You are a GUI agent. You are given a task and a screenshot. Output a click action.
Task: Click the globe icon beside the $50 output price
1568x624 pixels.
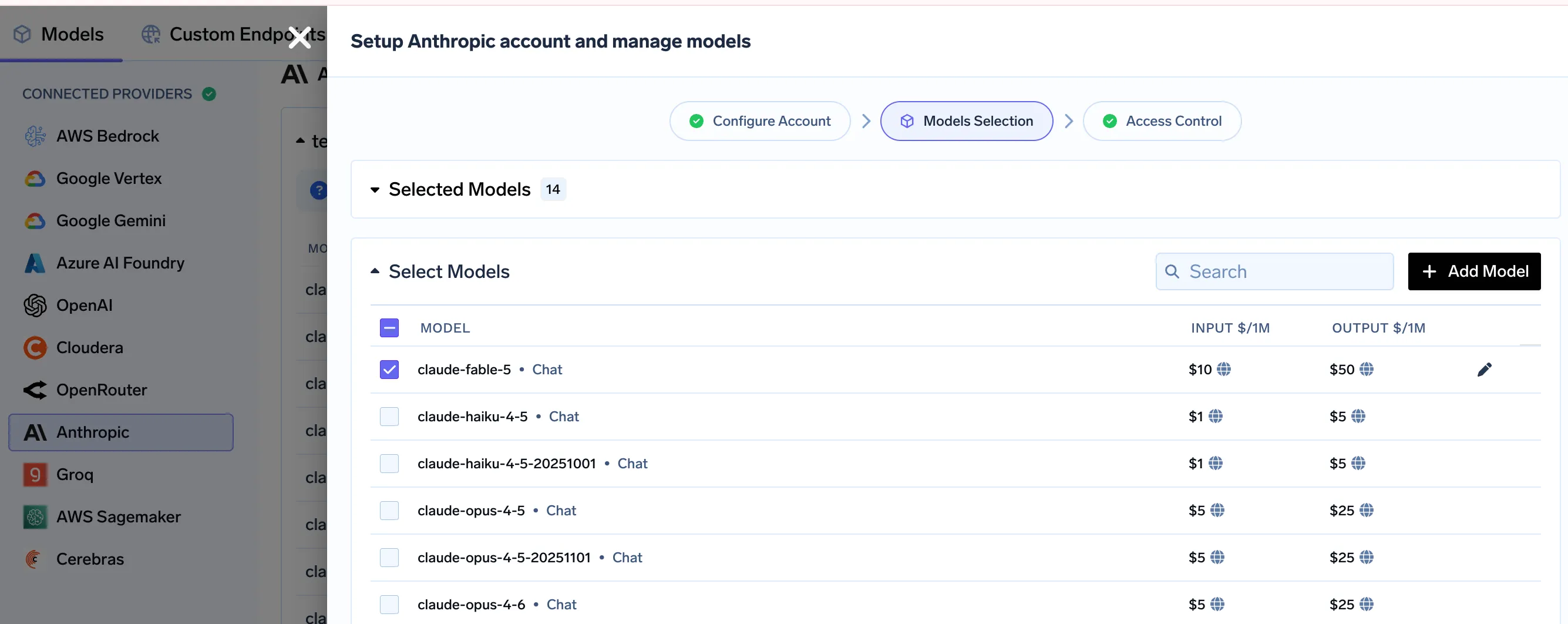tap(1366, 370)
